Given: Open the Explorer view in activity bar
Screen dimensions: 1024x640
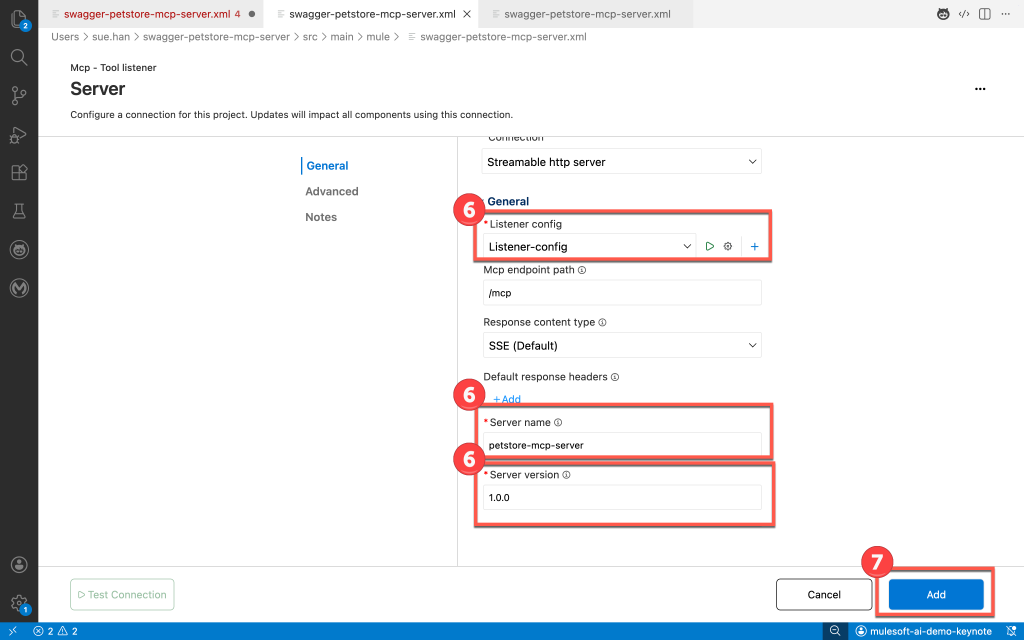Looking at the screenshot, I should pyautogui.click(x=18, y=19).
